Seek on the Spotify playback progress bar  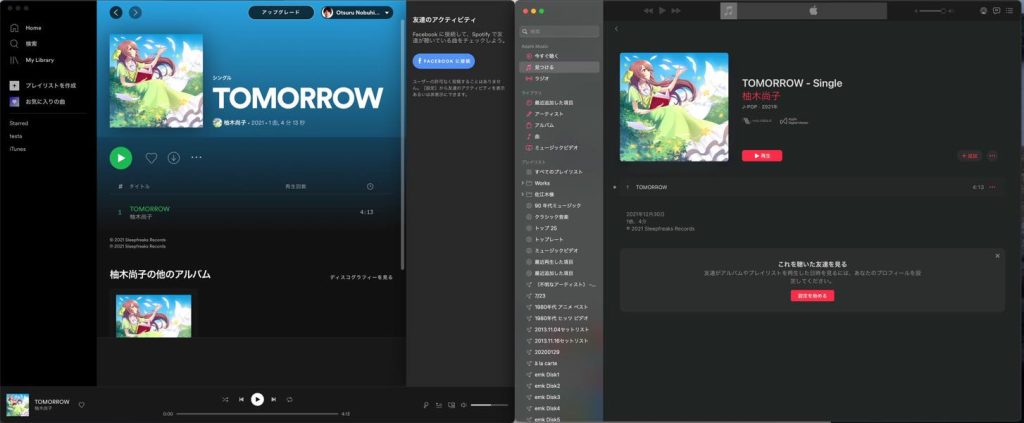(257, 414)
